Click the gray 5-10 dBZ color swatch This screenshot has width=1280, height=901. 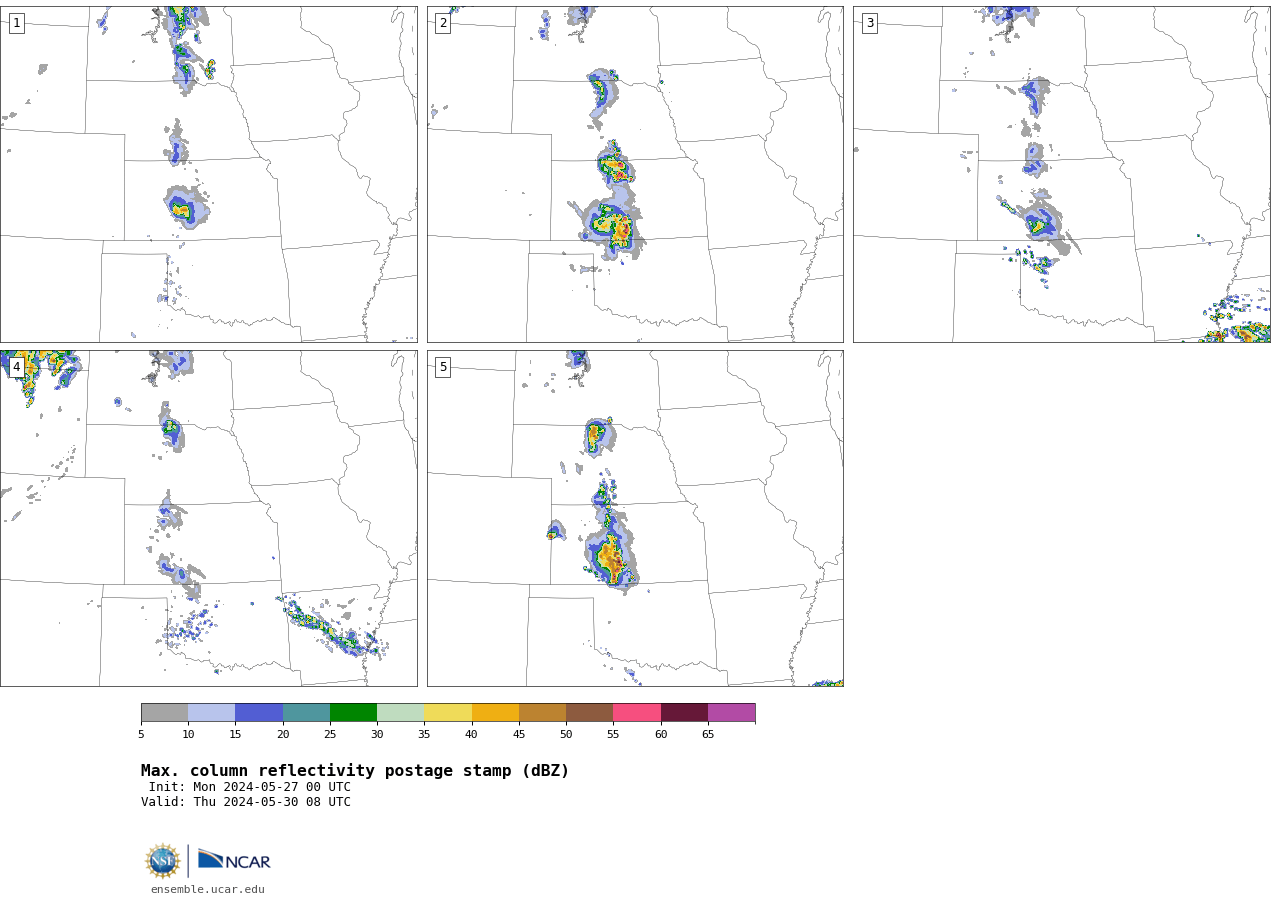[165, 713]
